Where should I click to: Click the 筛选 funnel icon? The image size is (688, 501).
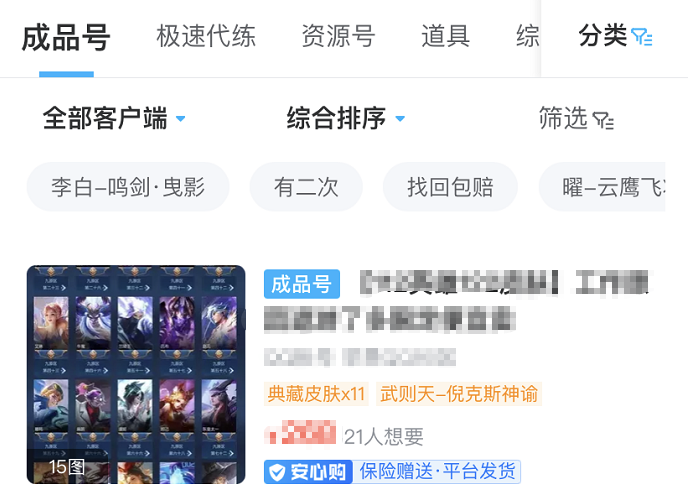click(x=603, y=120)
